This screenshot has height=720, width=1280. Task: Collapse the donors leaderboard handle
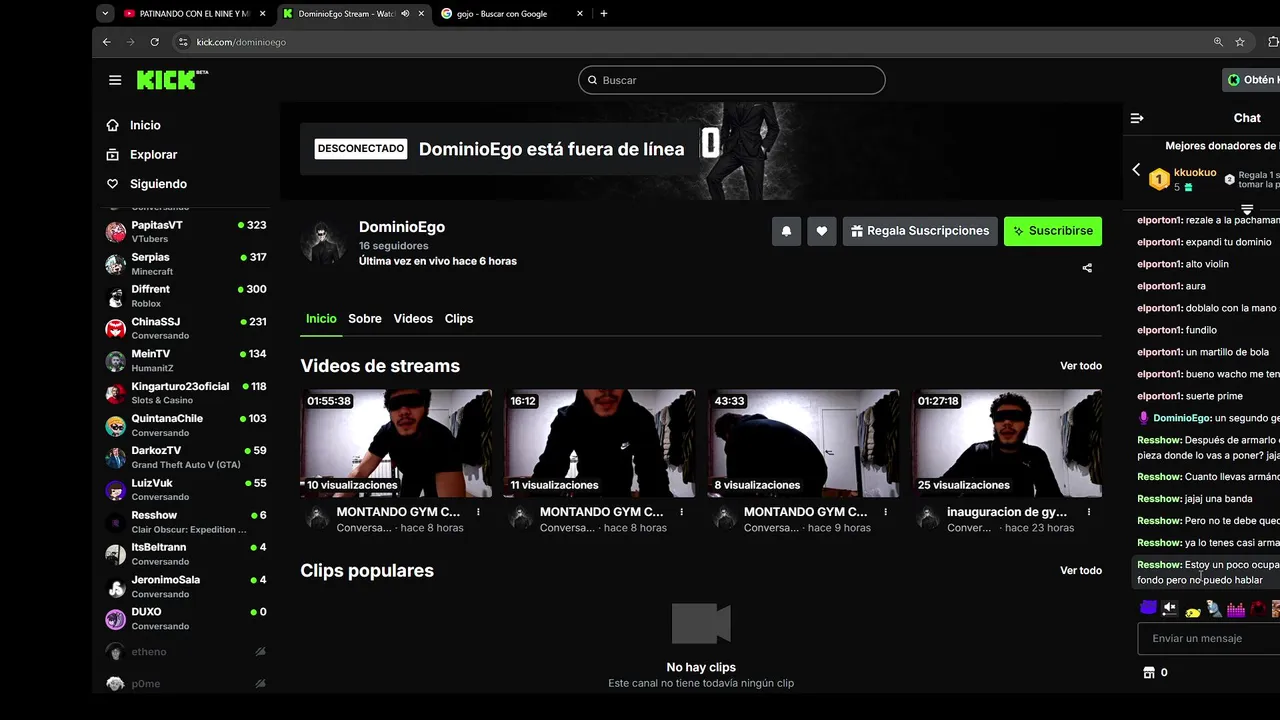click(1247, 209)
